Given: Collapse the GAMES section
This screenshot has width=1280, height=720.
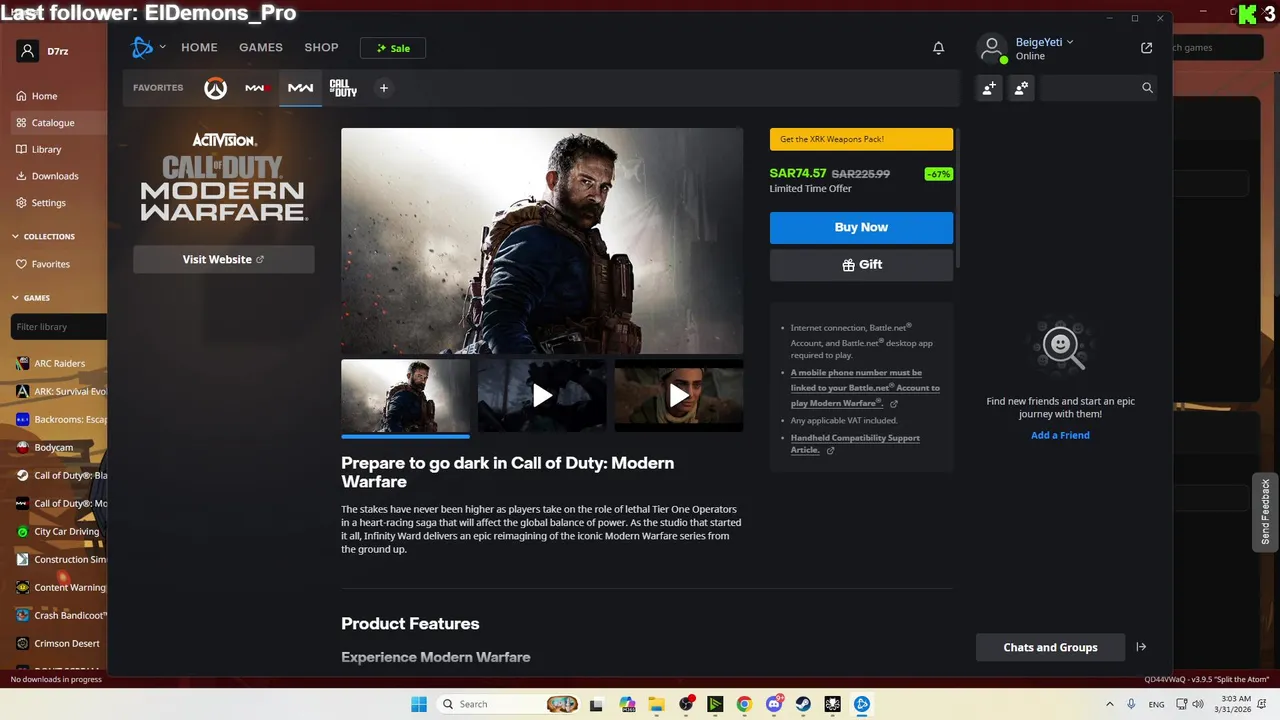Looking at the screenshot, I should pos(31,298).
